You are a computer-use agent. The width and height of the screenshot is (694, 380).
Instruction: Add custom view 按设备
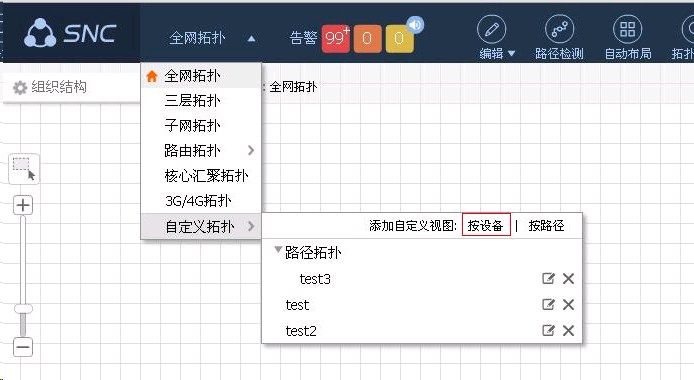486,225
